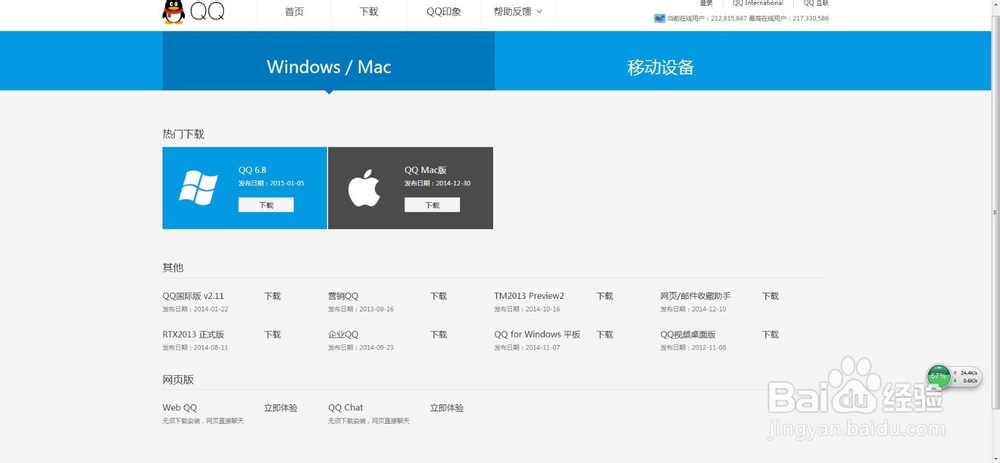Image resolution: width=1000 pixels, height=463 pixels.
Task: Click the 热门下载 section heading
Action: pos(183,134)
